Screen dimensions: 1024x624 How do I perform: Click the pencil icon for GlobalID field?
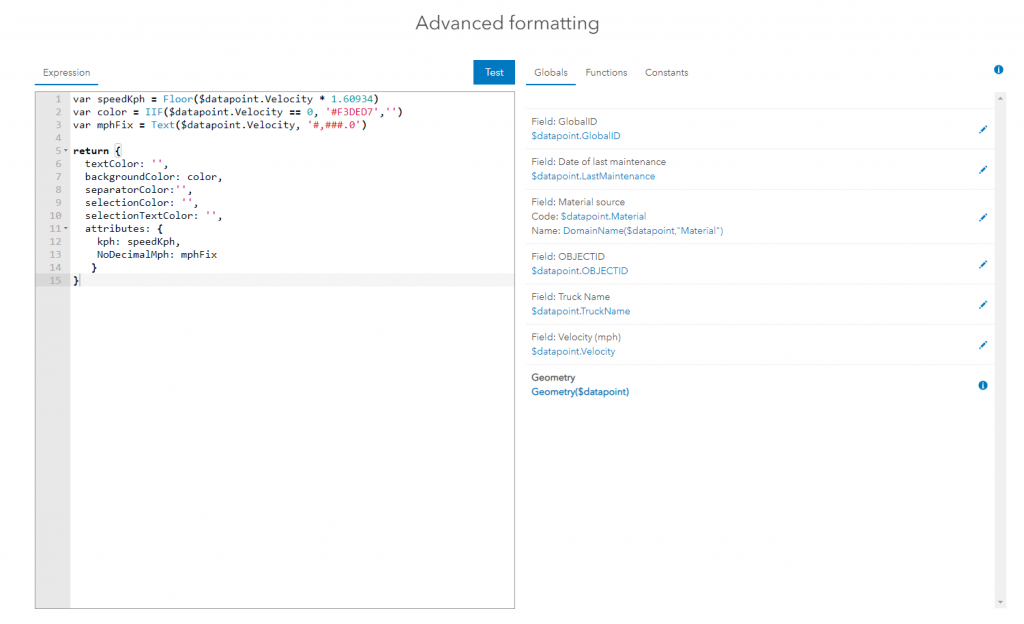[x=982, y=129]
